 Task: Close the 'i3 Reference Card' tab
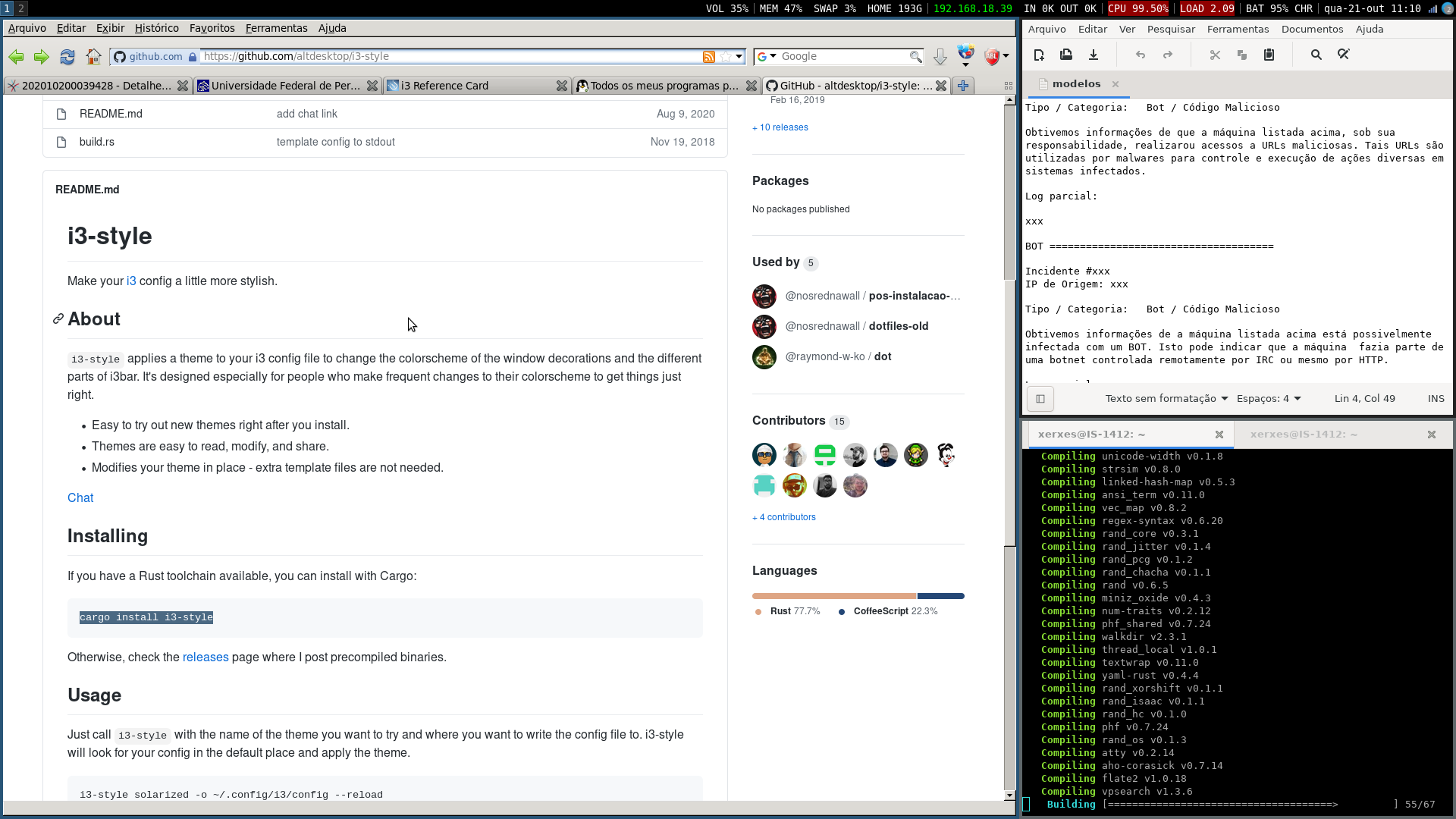[x=562, y=86]
